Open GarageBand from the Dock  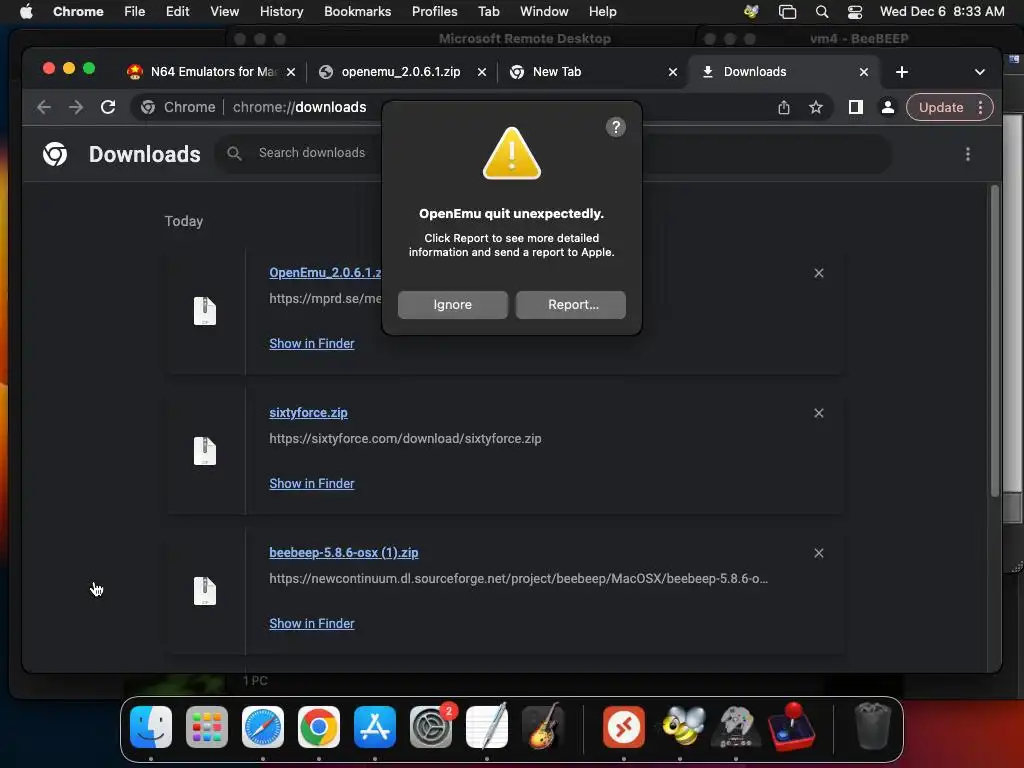pos(543,726)
